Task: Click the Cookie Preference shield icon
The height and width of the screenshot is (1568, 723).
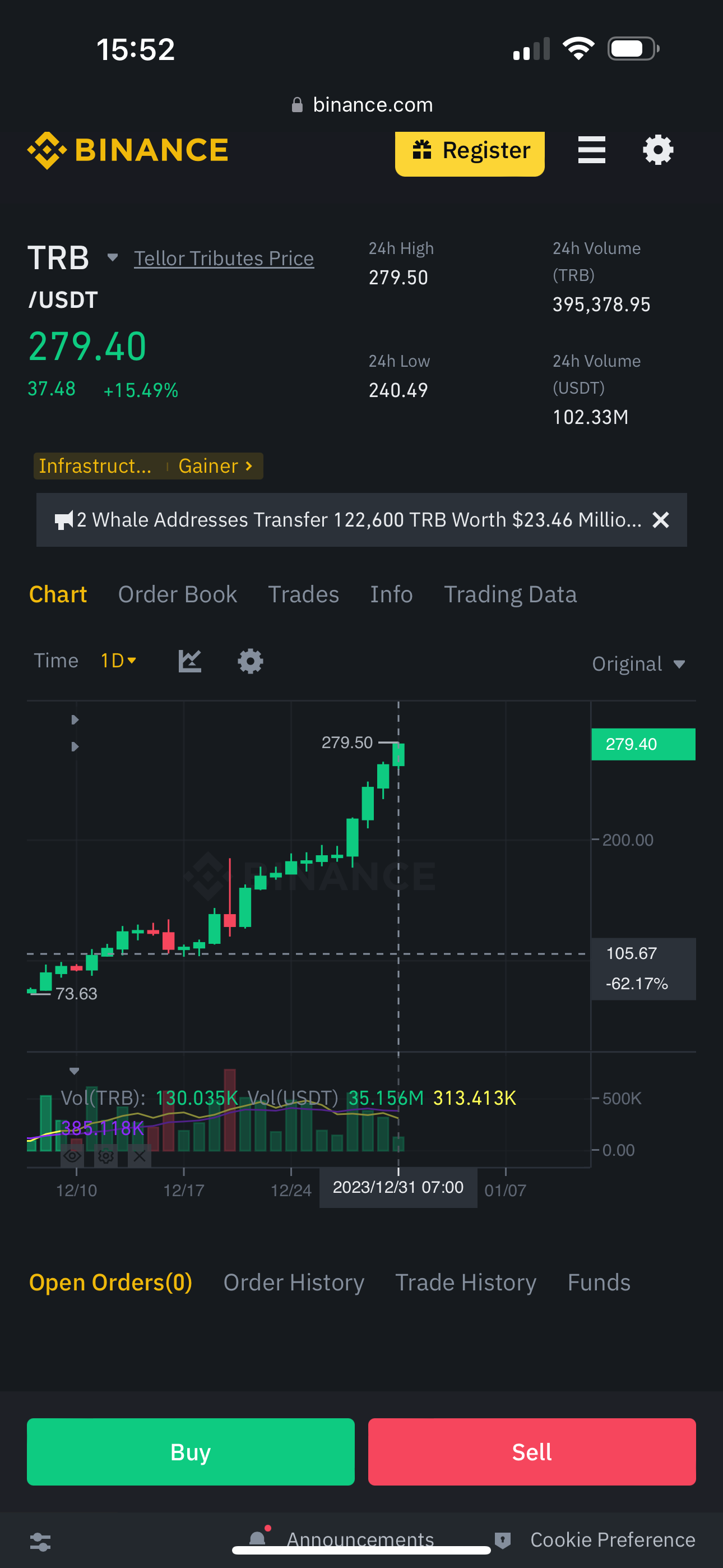Action: click(x=503, y=1540)
